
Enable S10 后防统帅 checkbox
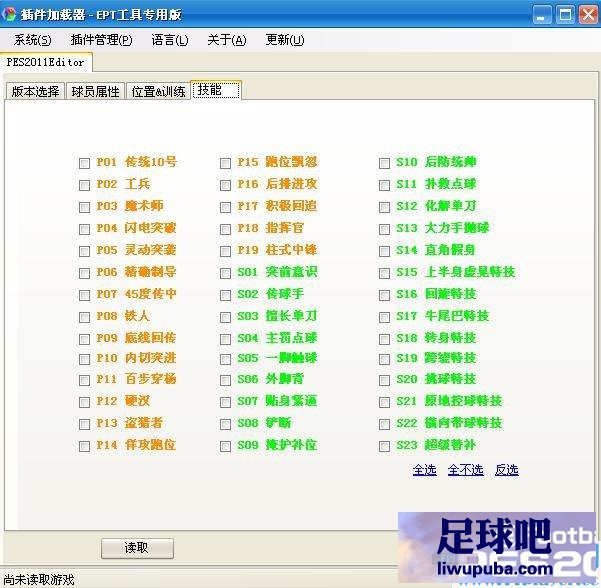click(x=384, y=163)
